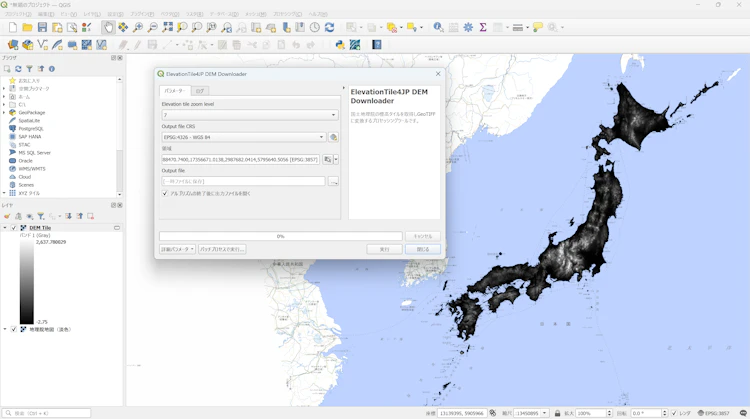This screenshot has width=750, height=419.
Task: Browse output file with ellipsis button
Action: point(333,181)
